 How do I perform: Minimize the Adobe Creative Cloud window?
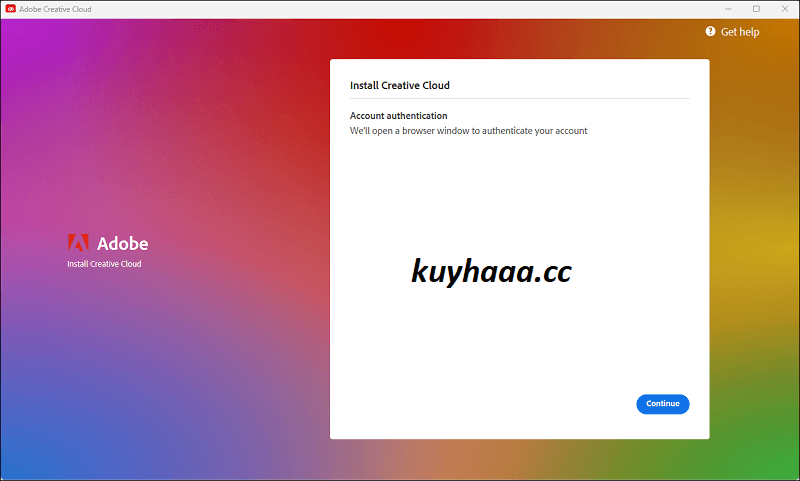pos(728,9)
